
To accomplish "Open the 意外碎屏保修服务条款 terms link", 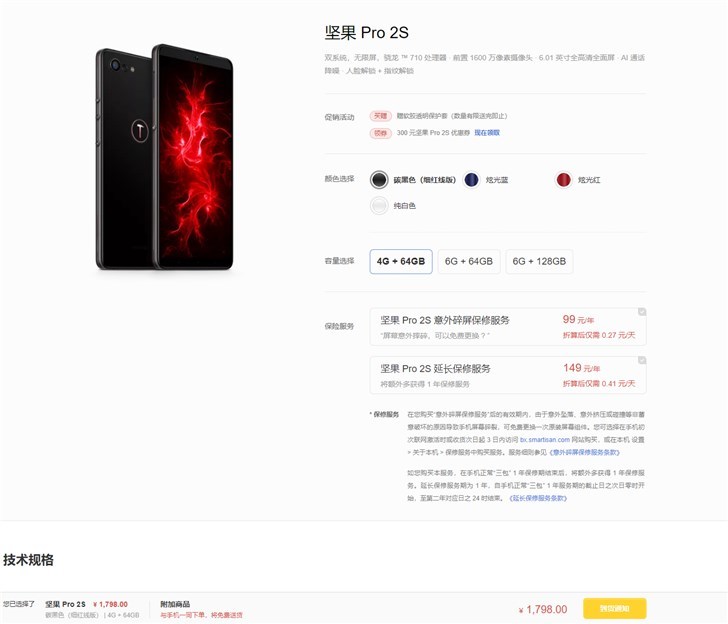I will pyautogui.click(x=584, y=452).
